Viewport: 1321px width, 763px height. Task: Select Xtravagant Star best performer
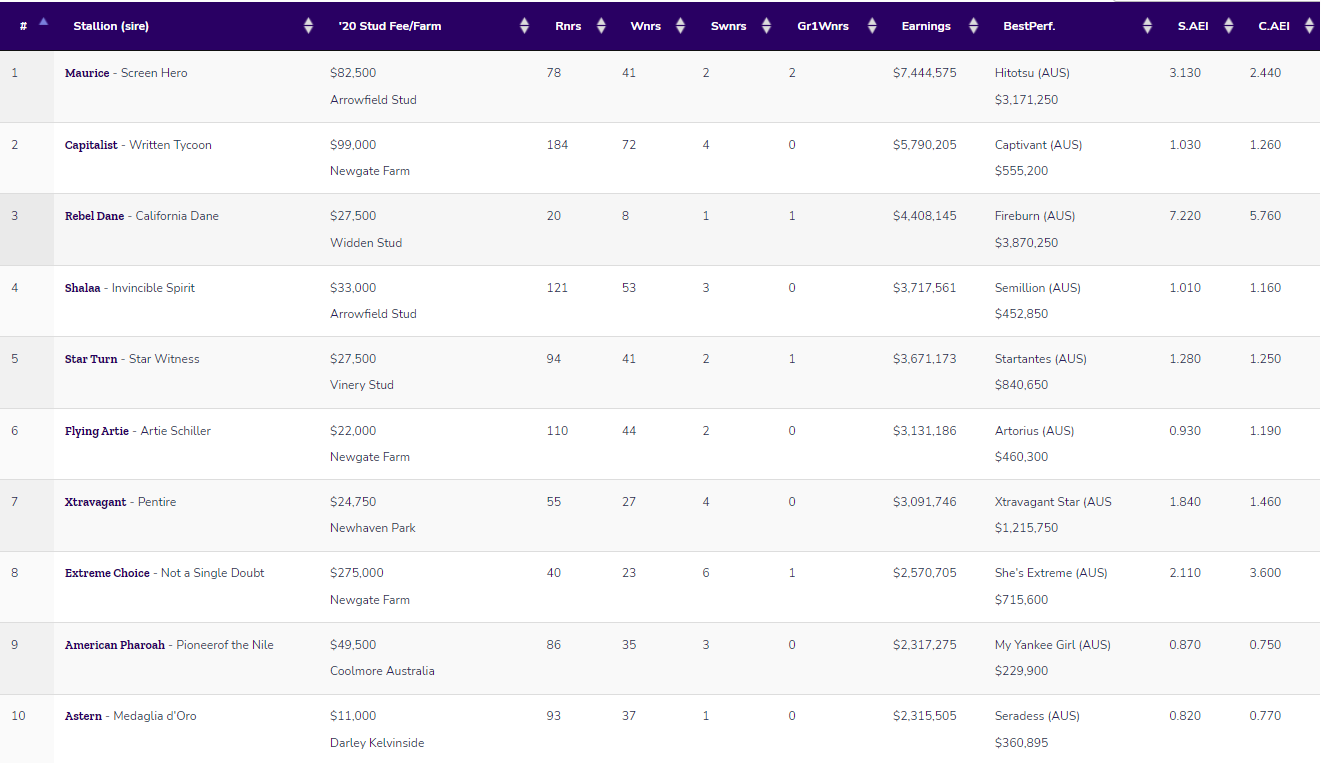click(x=1053, y=502)
